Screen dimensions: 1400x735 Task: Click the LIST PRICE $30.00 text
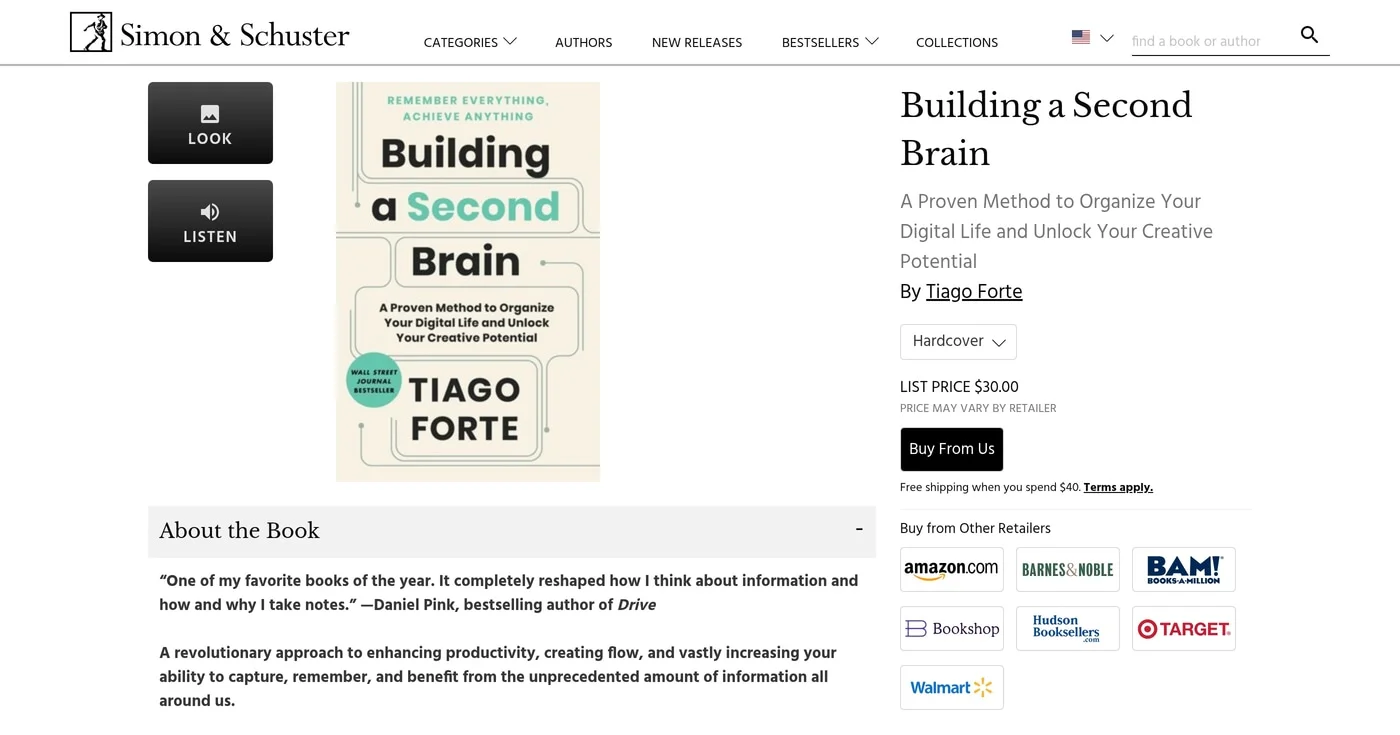click(x=959, y=386)
